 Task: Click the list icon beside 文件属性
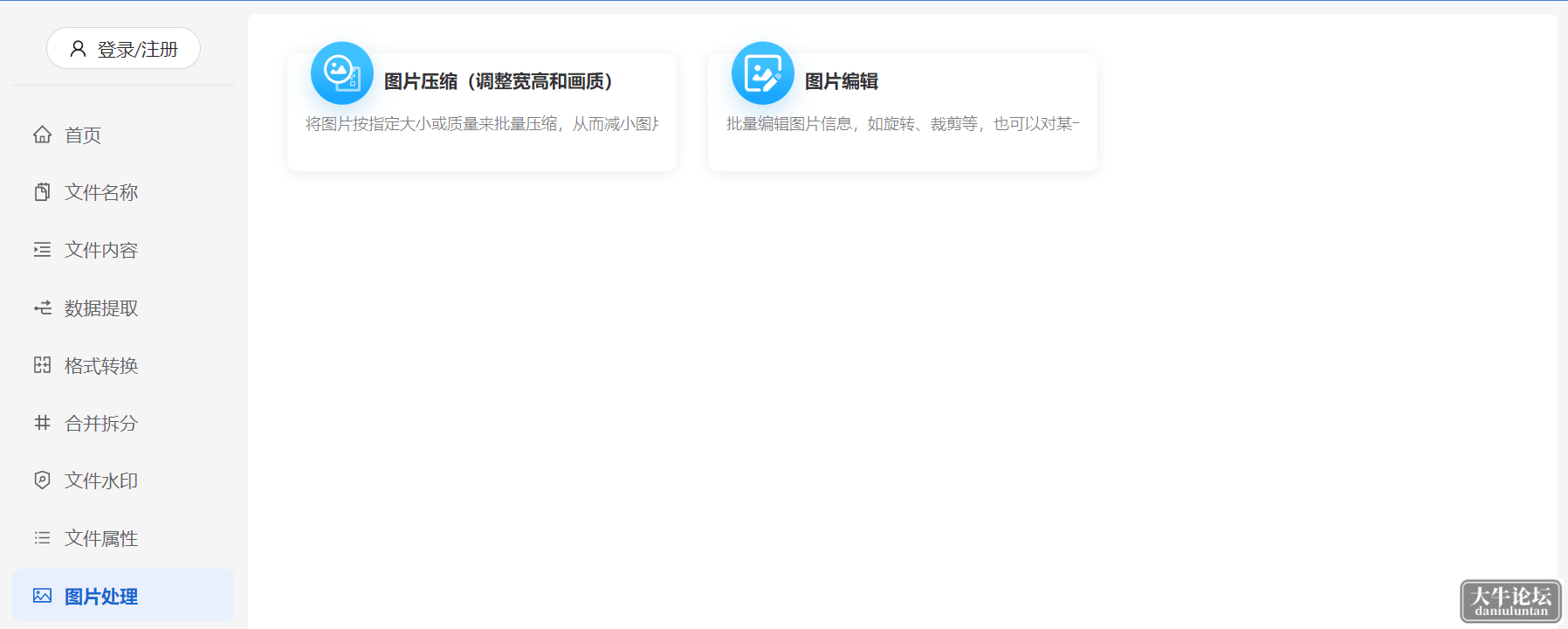(42, 538)
